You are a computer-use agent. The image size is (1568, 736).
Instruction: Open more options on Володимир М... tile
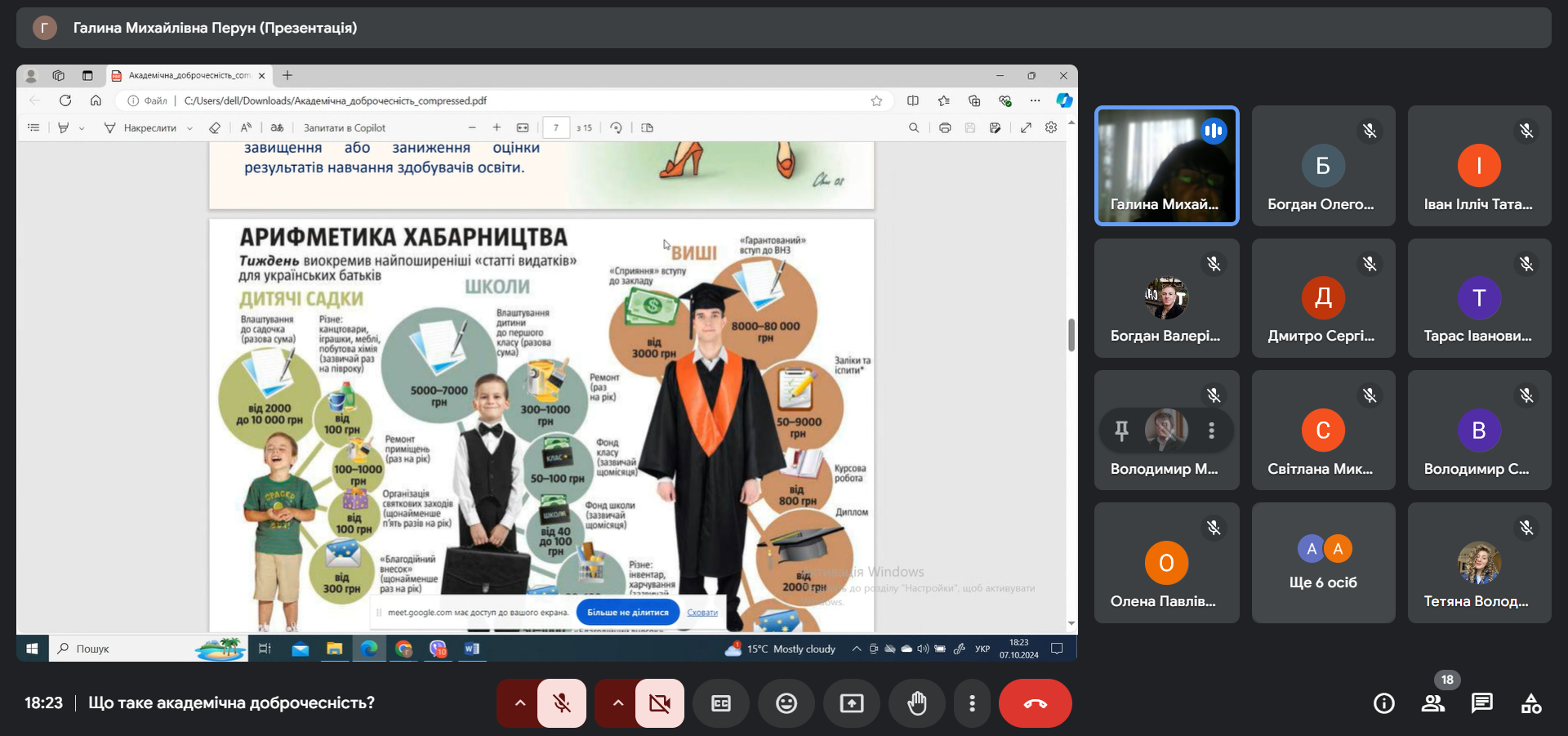pos(1211,430)
